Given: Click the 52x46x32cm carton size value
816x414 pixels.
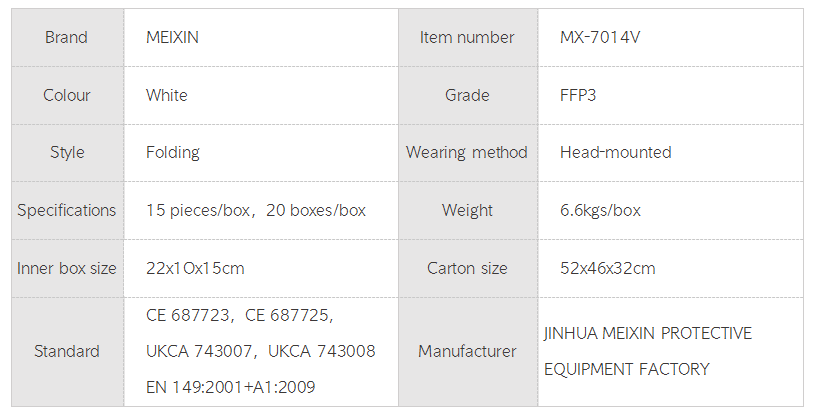Looking at the screenshot, I should point(608,269).
